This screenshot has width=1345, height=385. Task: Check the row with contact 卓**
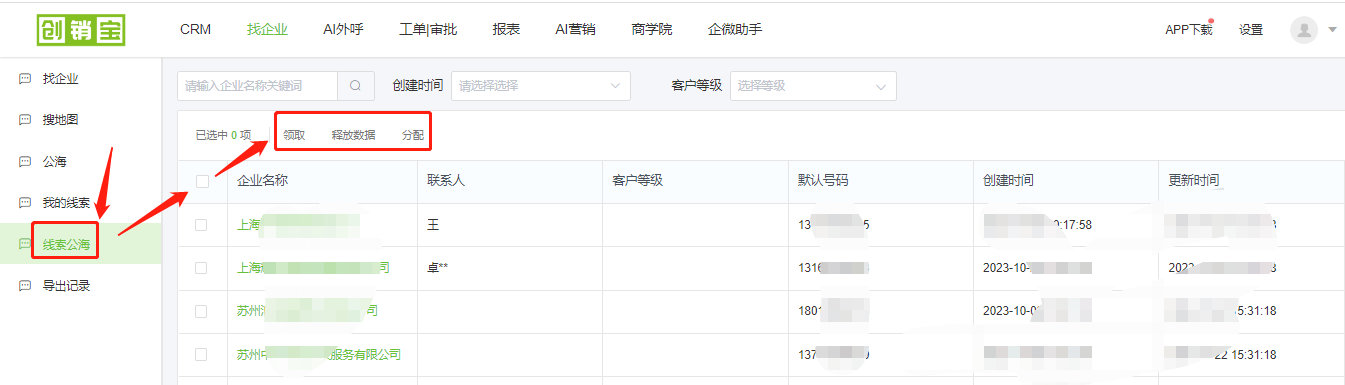pyautogui.click(x=202, y=268)
